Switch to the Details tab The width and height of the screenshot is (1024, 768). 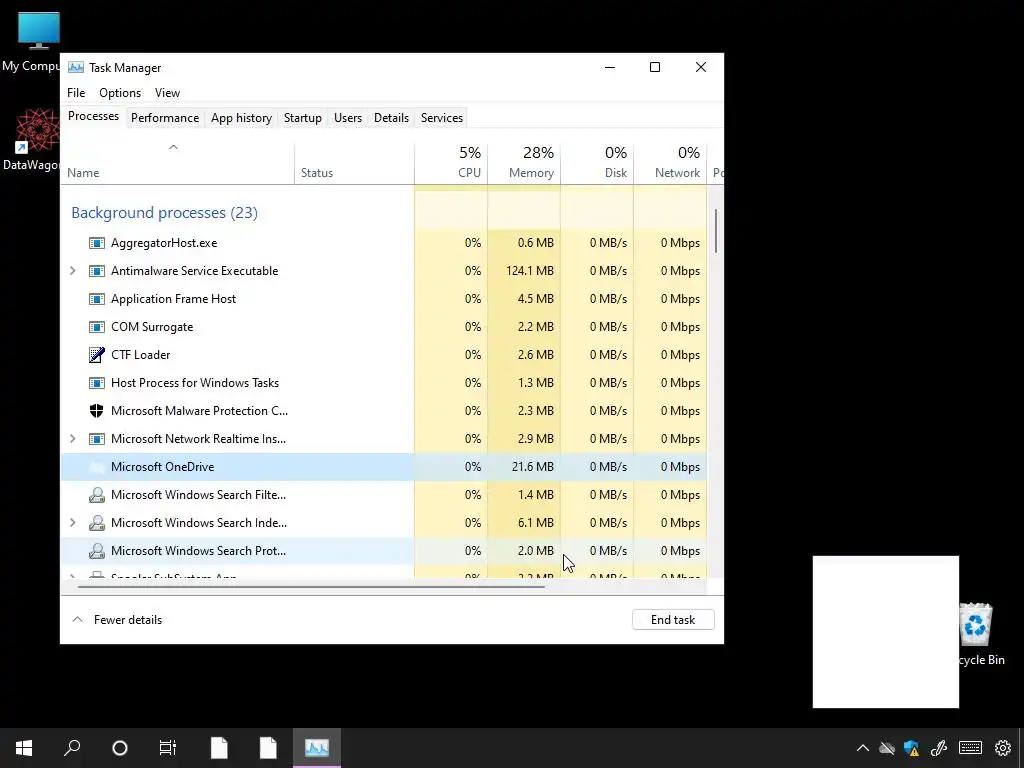coord(391,118)
